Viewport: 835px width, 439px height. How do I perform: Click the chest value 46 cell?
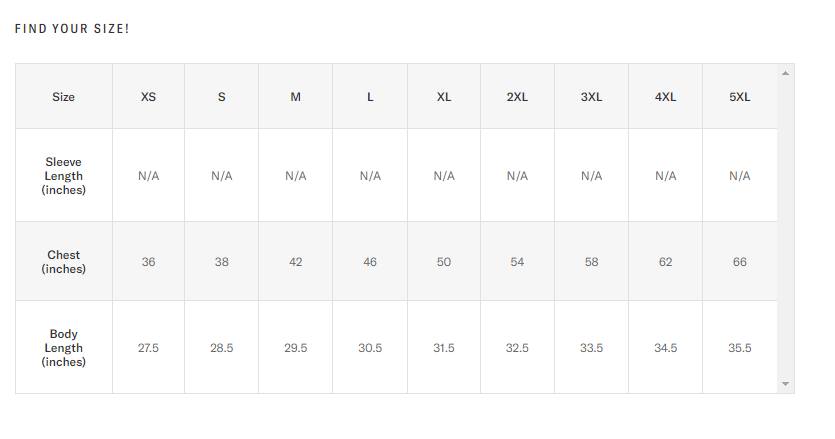[x=370, y=262]
